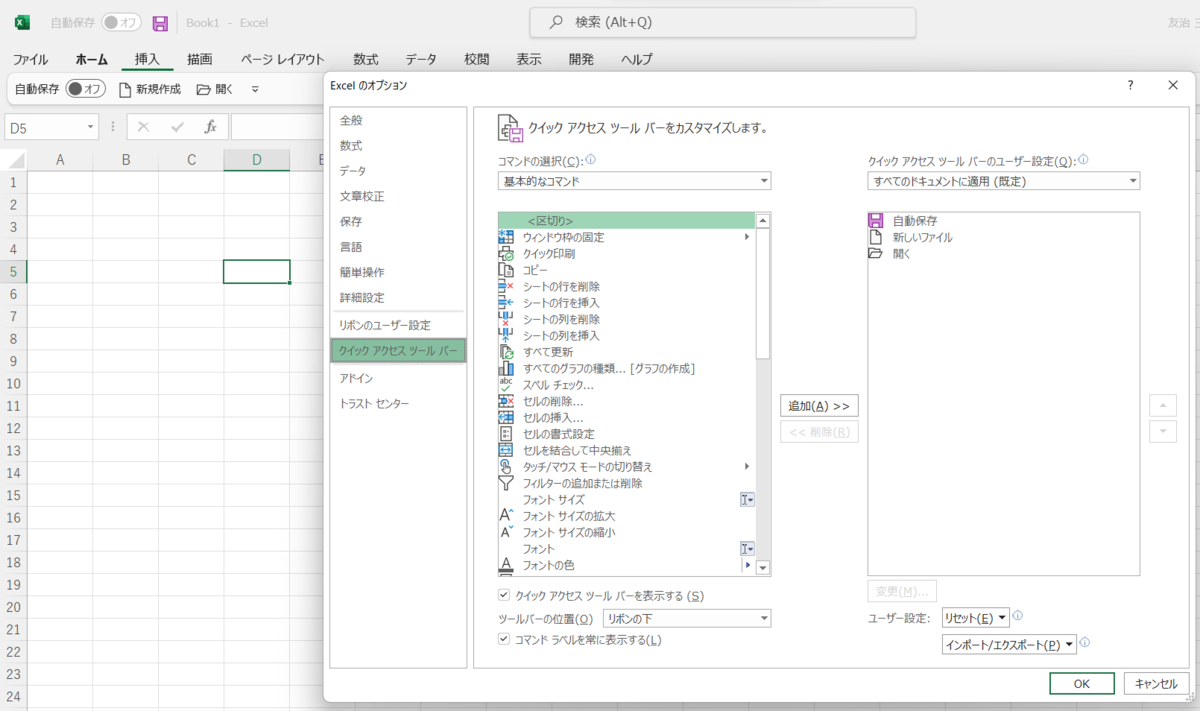Viewport: 1200px width, 711px height.
Task: Click the すべてのグラフの種類 chart icon
Action: [506, 368]
